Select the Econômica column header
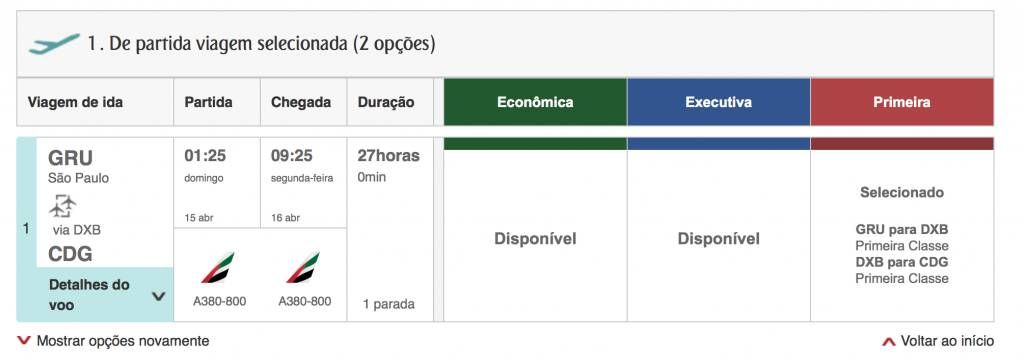This screenshot has height=361, width=1024. [535, 102]
